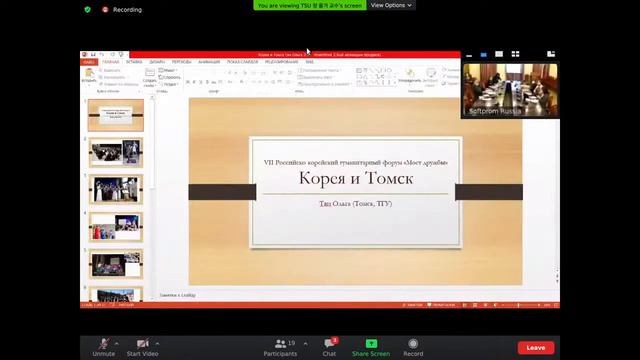Image resolution: width=640 pixels, height=360 pixels.
Task: Select the ПЕРЕХОДЫ ribbon tab
Action: point(182,62)
